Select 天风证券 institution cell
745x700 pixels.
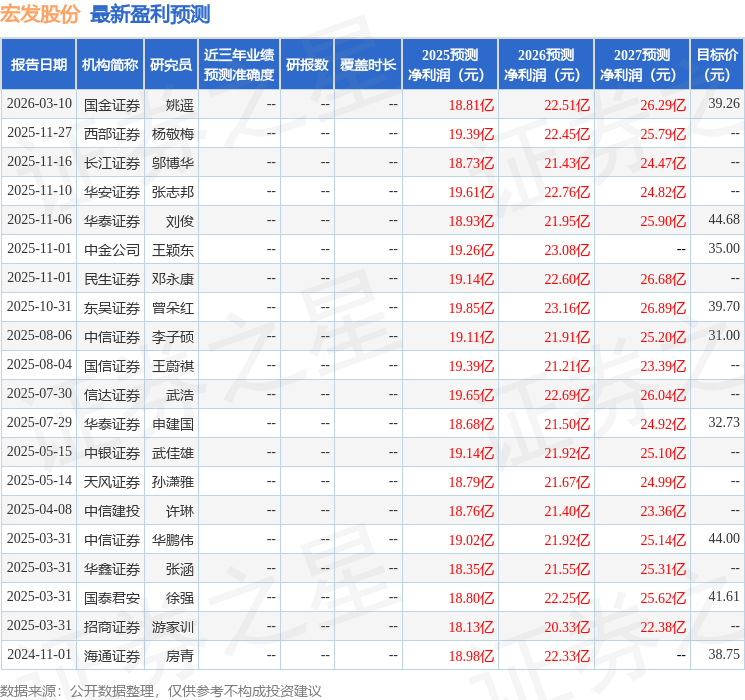coord(112,482)
